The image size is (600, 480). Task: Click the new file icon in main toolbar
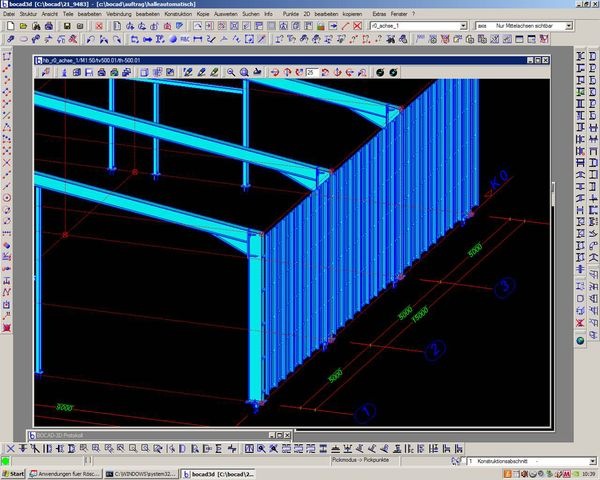point(9,25)
